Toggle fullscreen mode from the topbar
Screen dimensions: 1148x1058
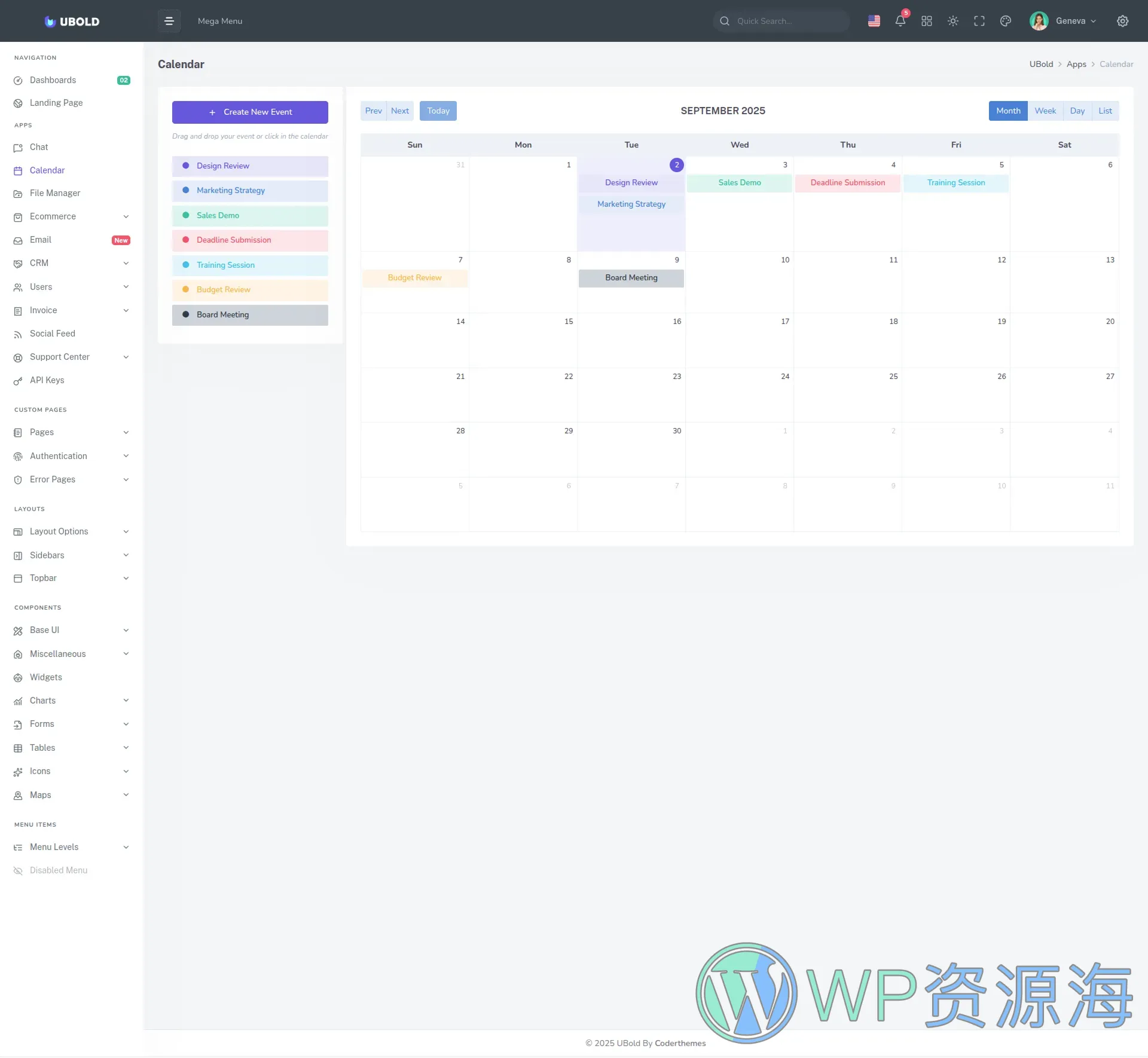(x=979, y=21)
